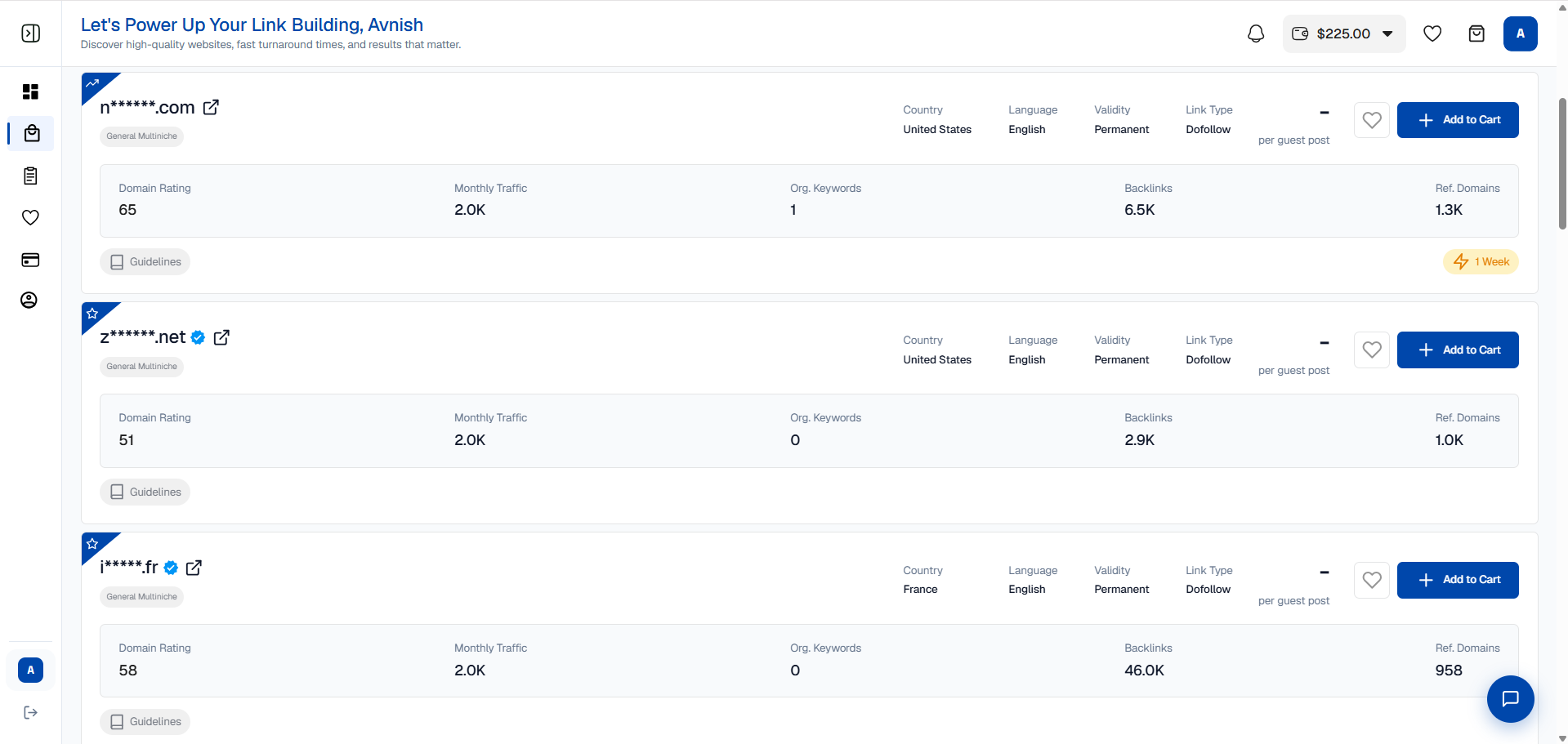This screenshot has width=1568, height=744.
Task: Click the General Multiniche tag on n******.com
Action: (x=142, y=136)
